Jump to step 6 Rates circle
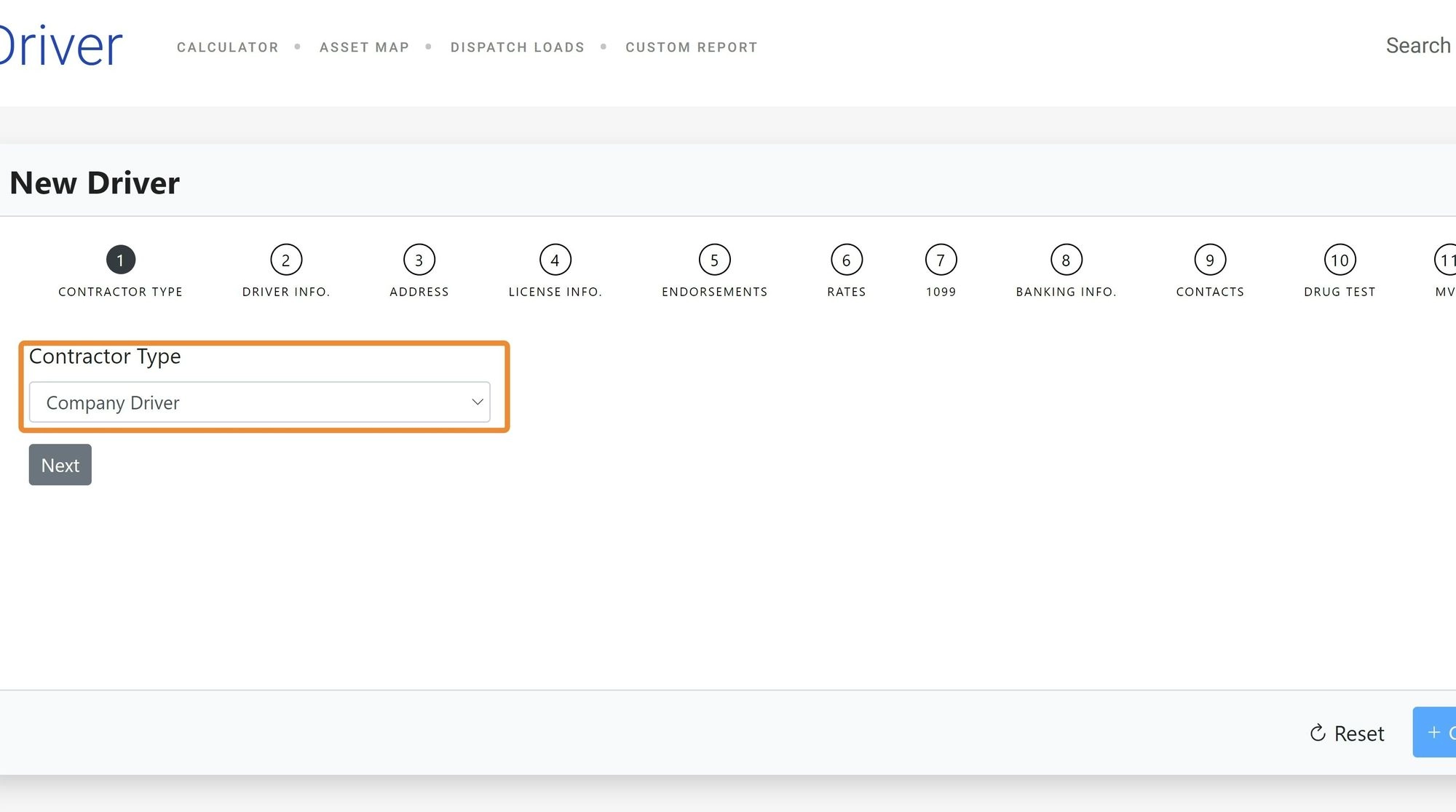The height and width of the screenshot is (812, 1456). 847,260
